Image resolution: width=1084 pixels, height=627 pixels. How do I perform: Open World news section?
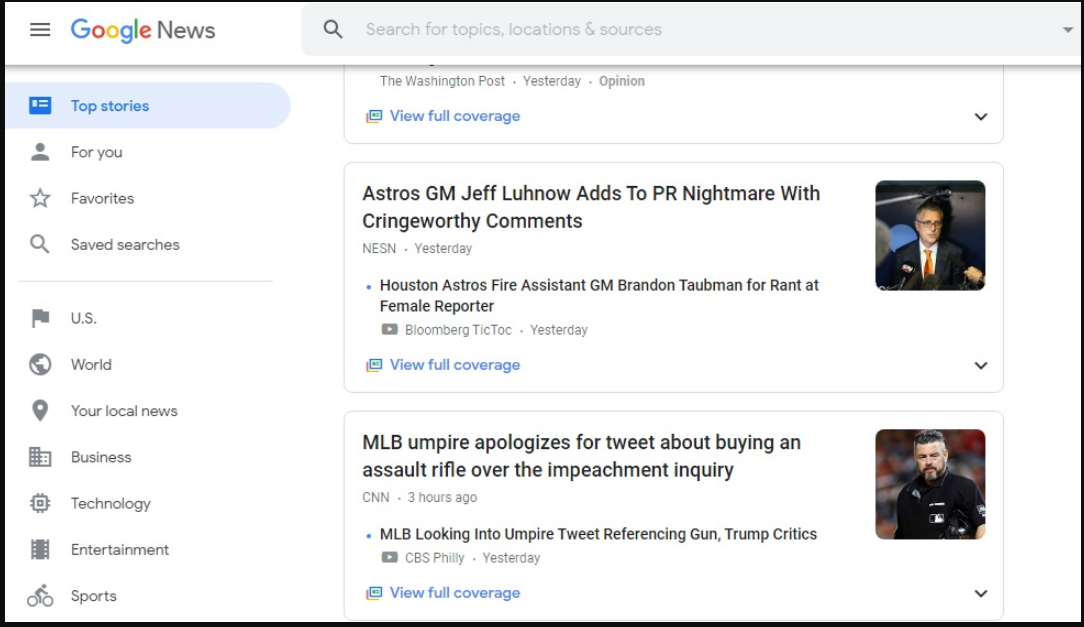tap(91, 364)
